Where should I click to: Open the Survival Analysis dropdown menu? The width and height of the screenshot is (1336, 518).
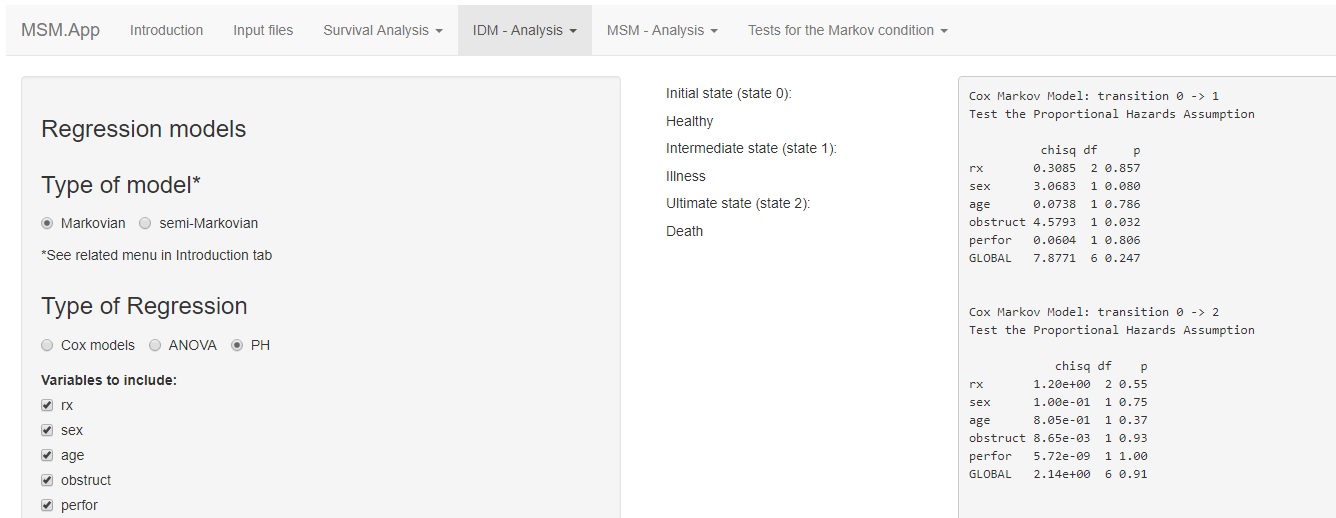click(x=382, y=30)
